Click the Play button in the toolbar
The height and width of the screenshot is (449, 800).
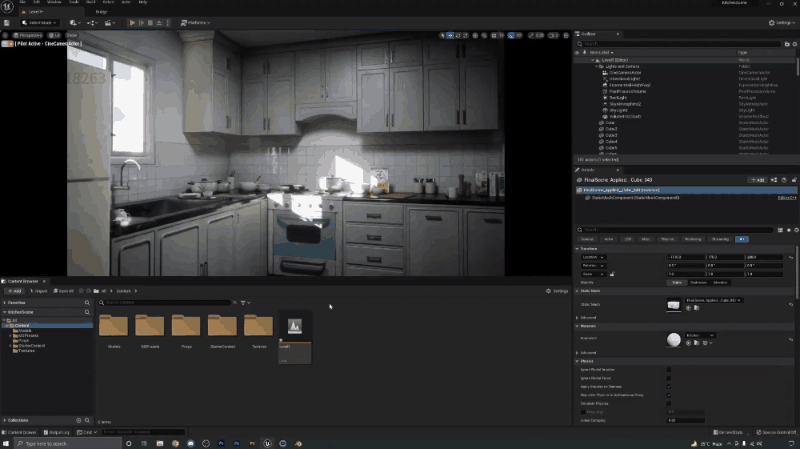(x=131, y=22)
